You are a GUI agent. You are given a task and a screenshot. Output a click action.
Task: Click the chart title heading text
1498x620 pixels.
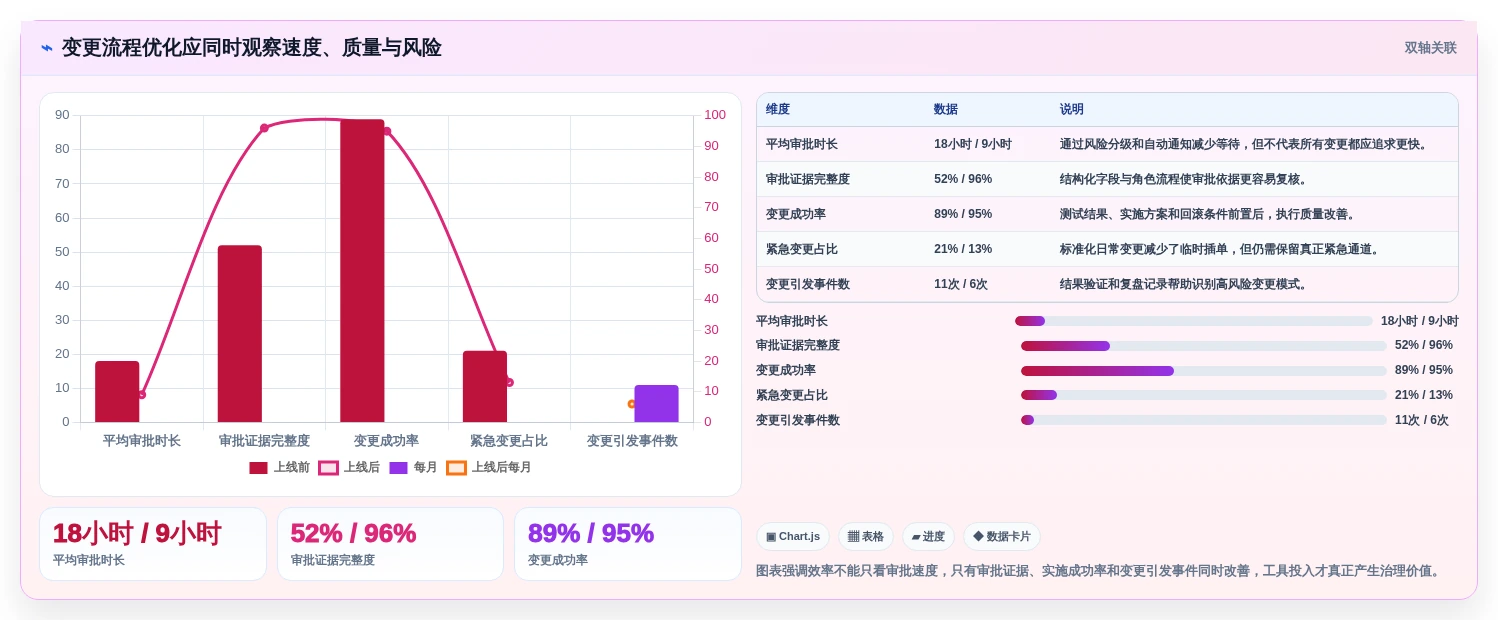(x=252, y=48)
